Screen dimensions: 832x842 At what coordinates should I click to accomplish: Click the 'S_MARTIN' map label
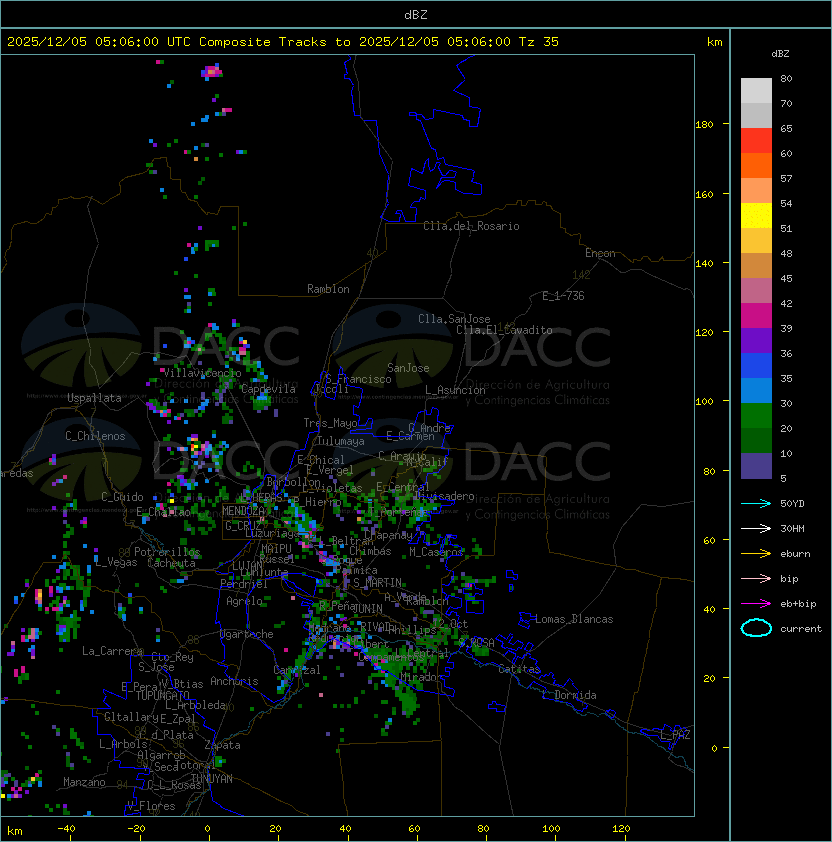click(377, 583)
